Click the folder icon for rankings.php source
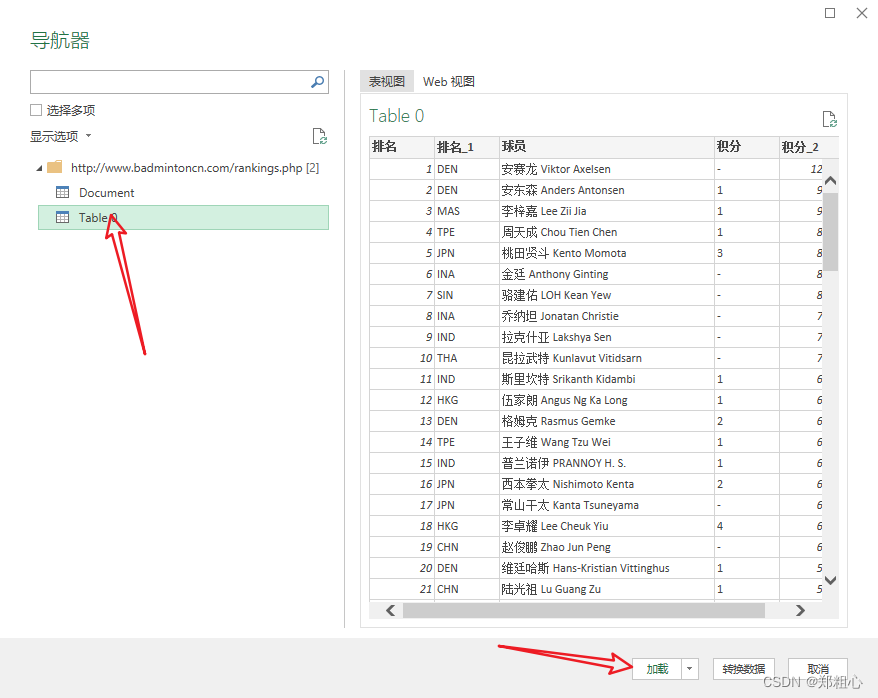This screenshot has width=878, height=698. 55,166
